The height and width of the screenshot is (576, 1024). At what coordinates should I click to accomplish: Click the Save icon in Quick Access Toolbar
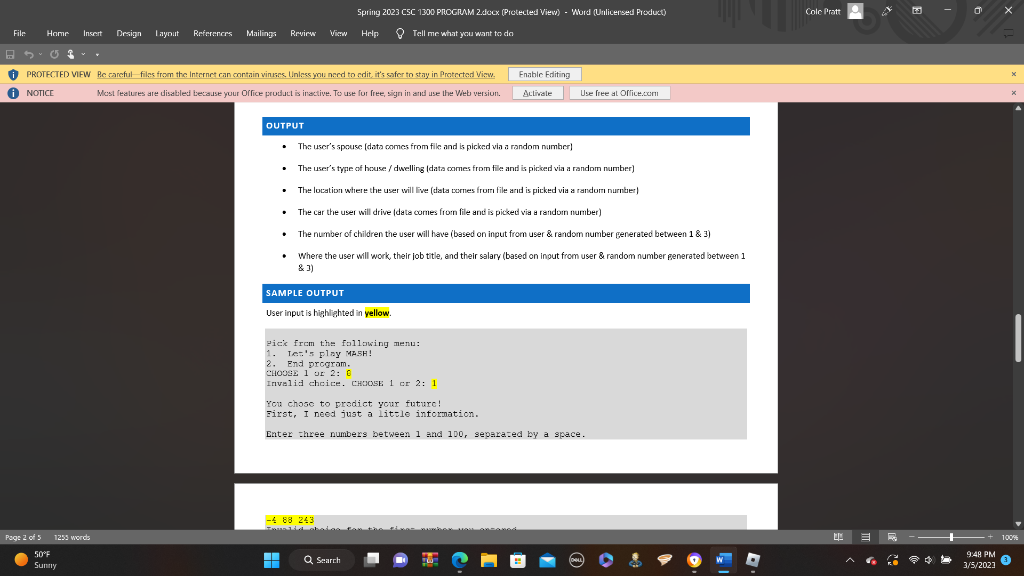[10, 54]
